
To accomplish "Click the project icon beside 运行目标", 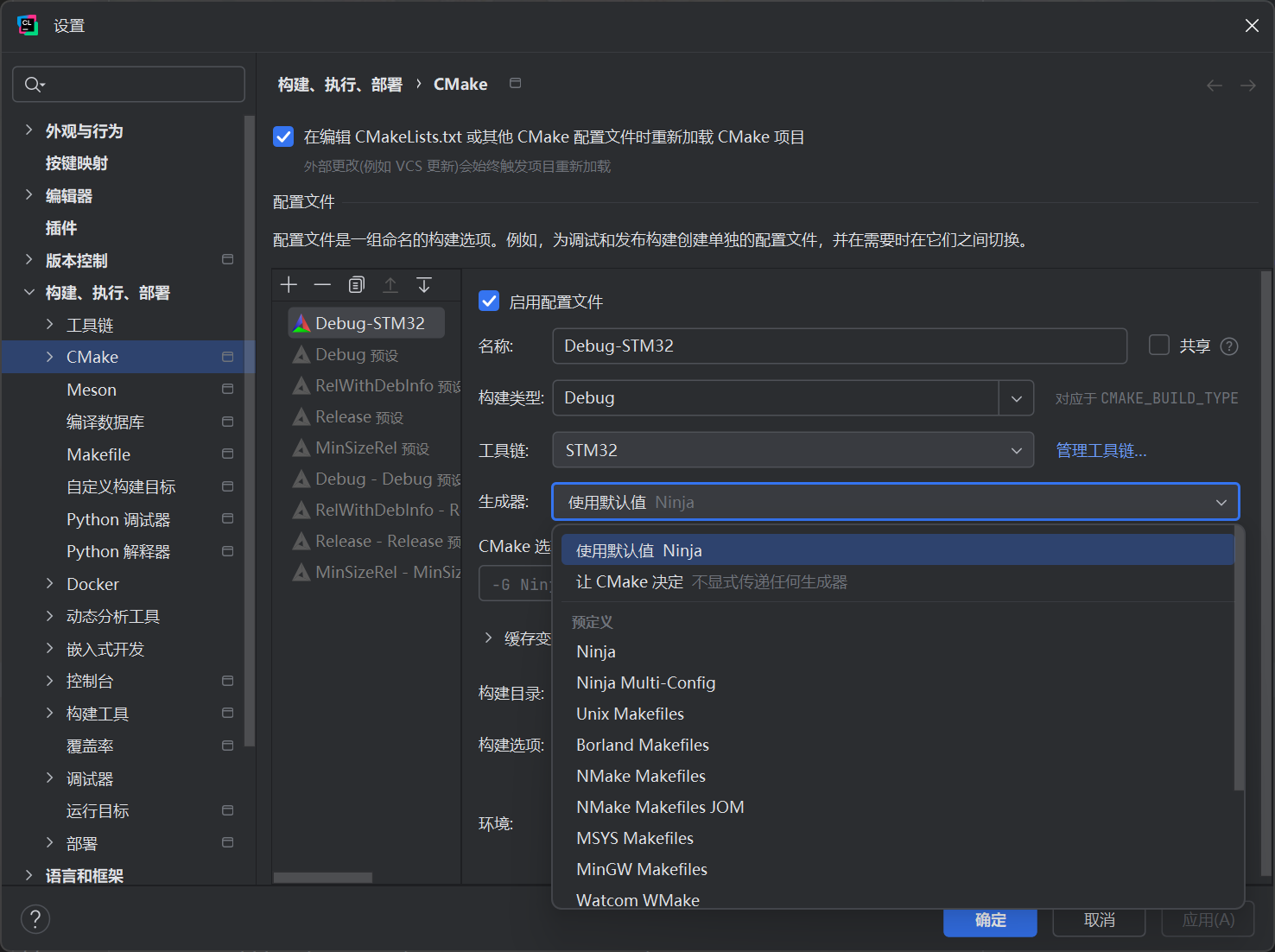I will tap(228, 810).
